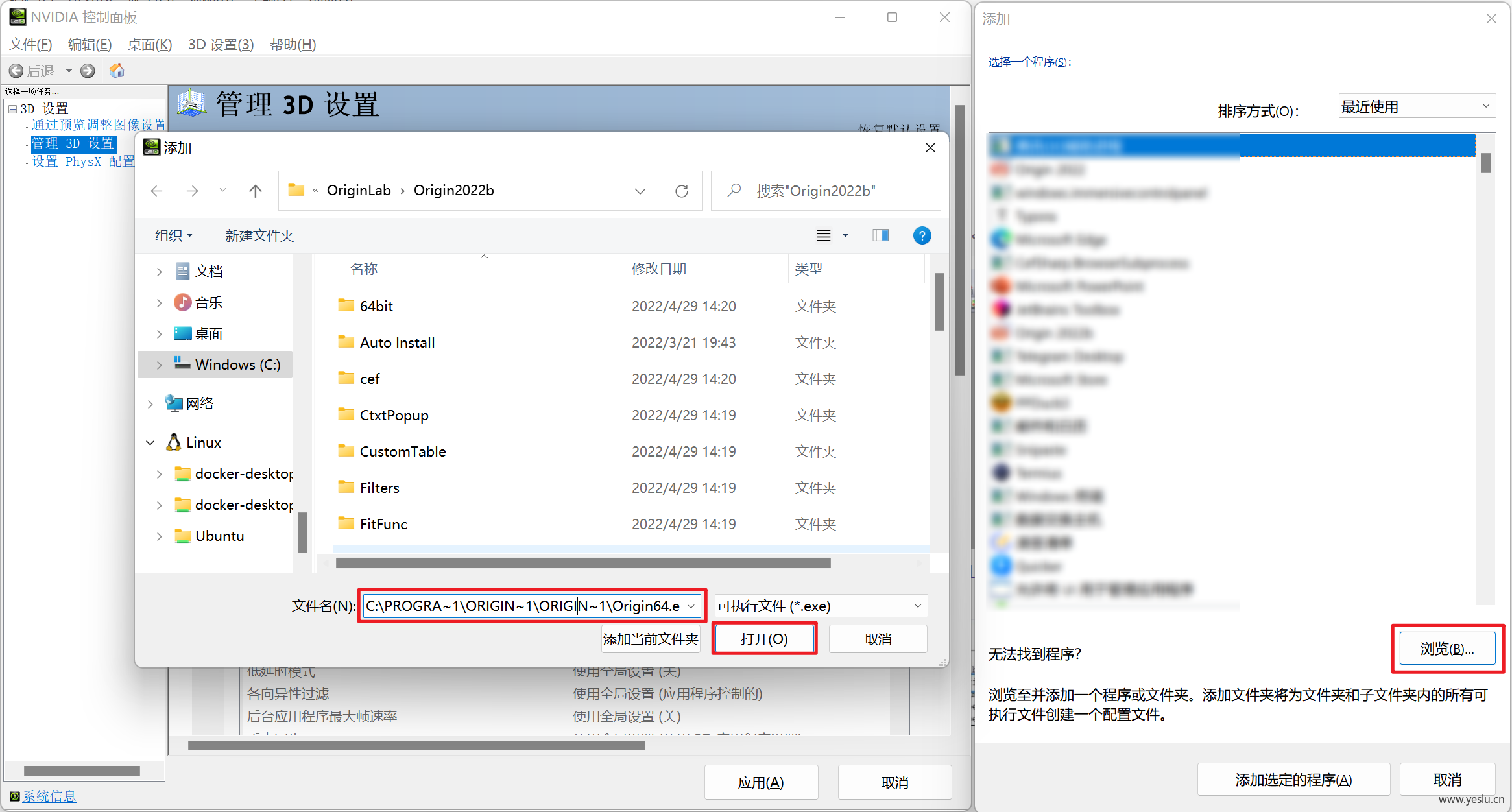Open the Auto Install folder
The height and width of the screenshot is (812, 1512).
[397, 342]
